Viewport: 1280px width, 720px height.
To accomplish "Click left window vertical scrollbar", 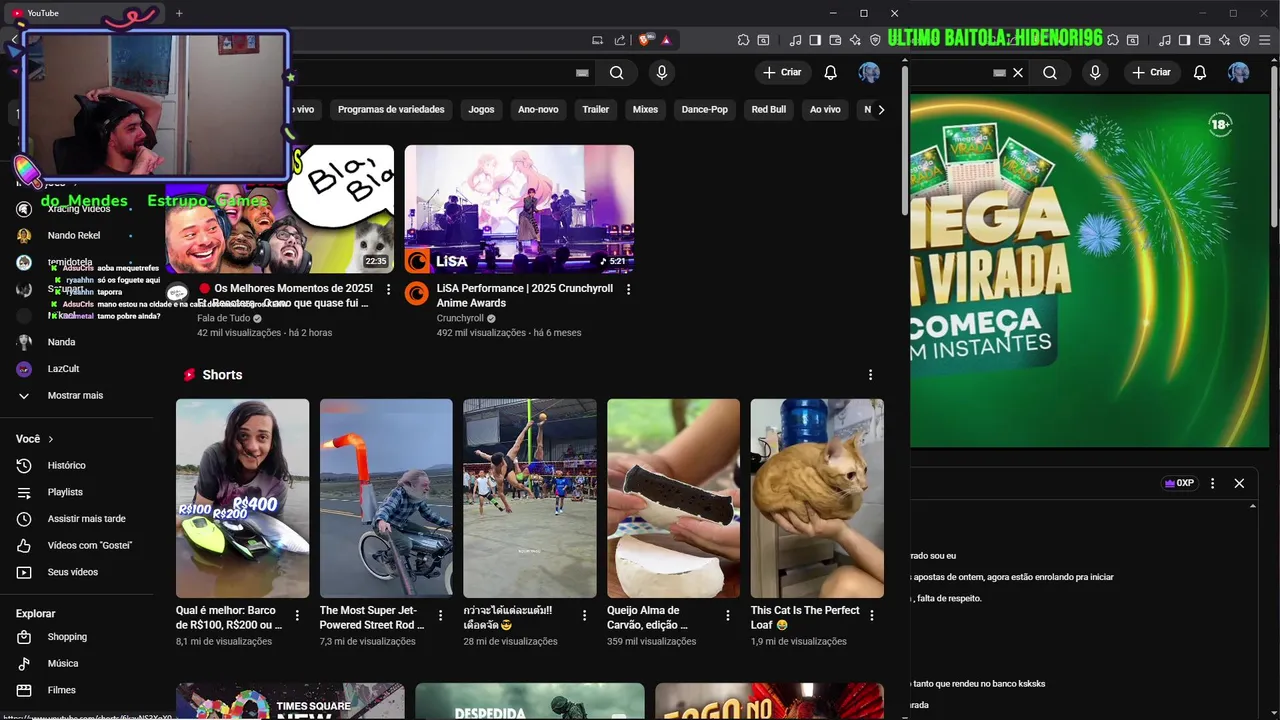I will click(x=905, y=140).
